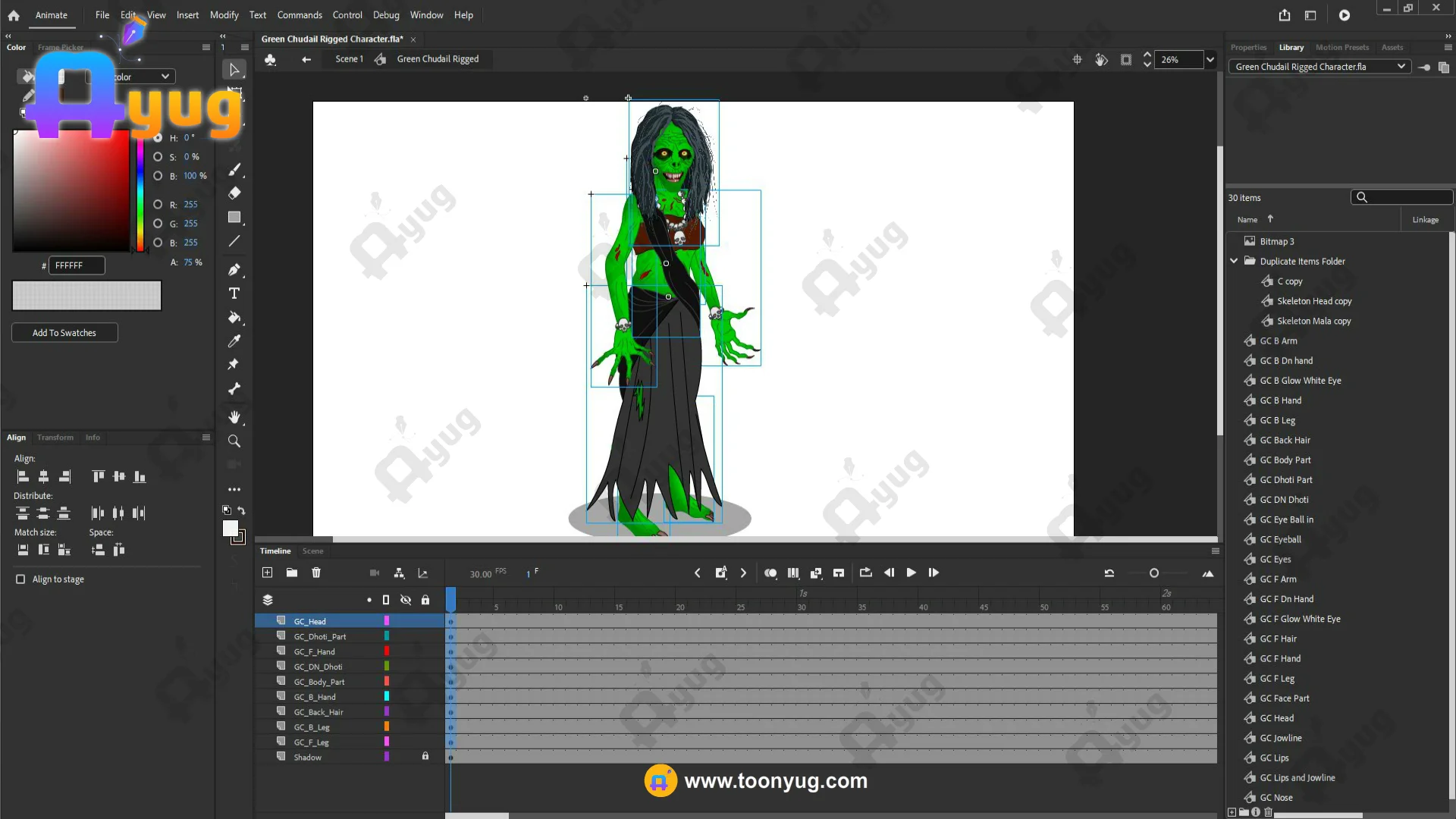Open the stage zoom percentage dropdown
1456x819 pixels.
[1210, 60]
